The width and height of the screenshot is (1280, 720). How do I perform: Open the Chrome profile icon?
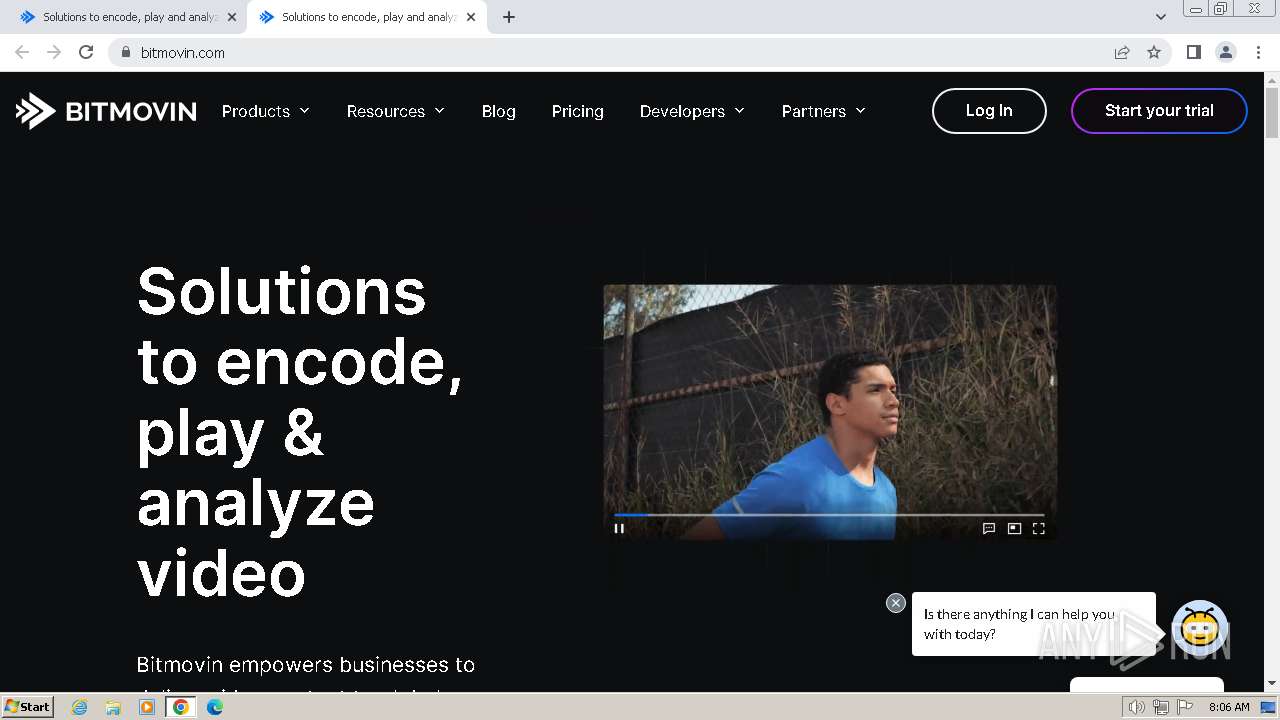point(1226,53)
